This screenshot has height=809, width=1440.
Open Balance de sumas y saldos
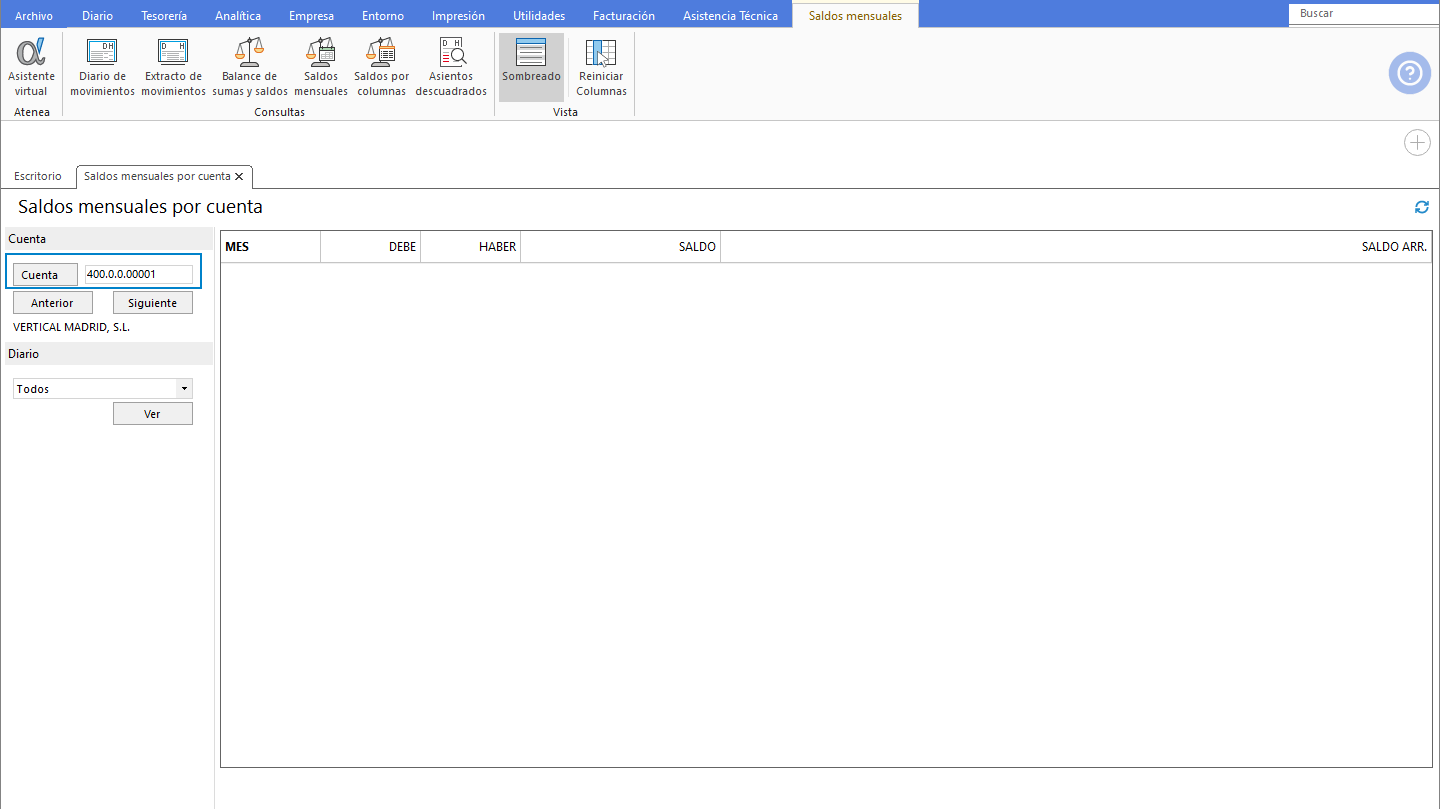pos(250,67)
